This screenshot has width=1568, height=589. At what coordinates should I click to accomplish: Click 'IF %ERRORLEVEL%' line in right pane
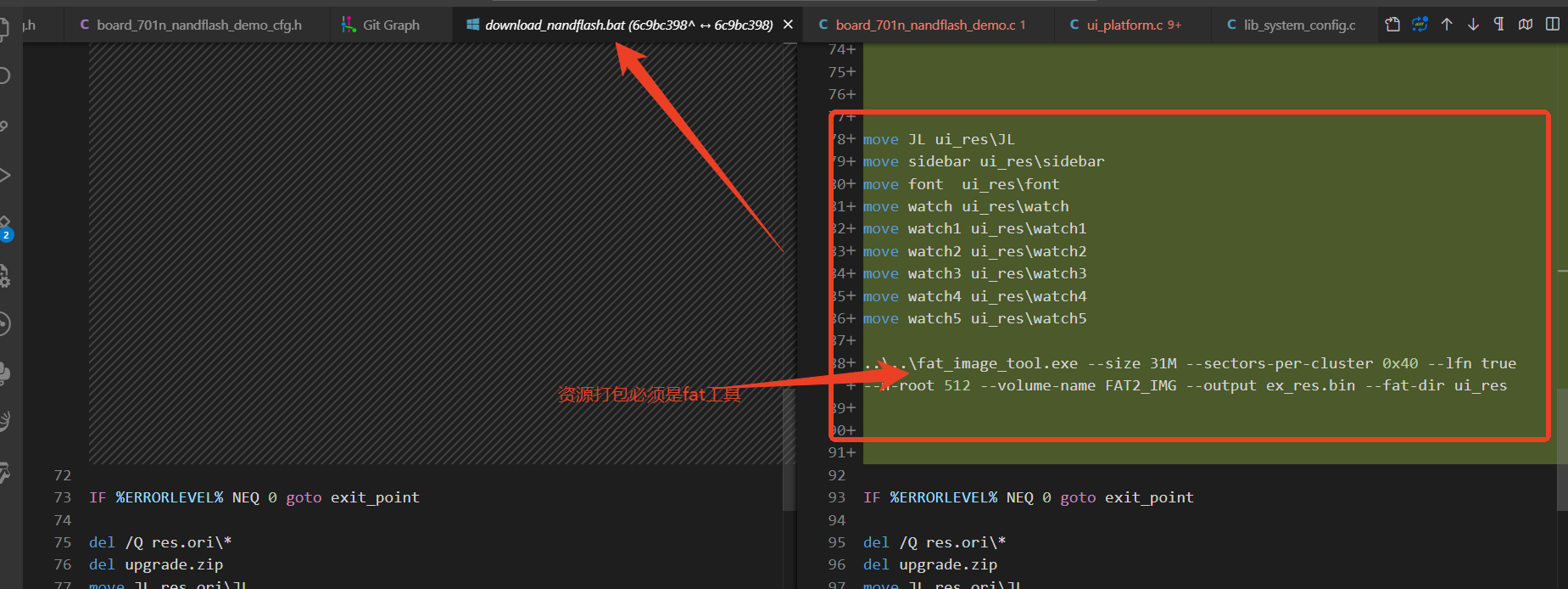point(1029,497)
